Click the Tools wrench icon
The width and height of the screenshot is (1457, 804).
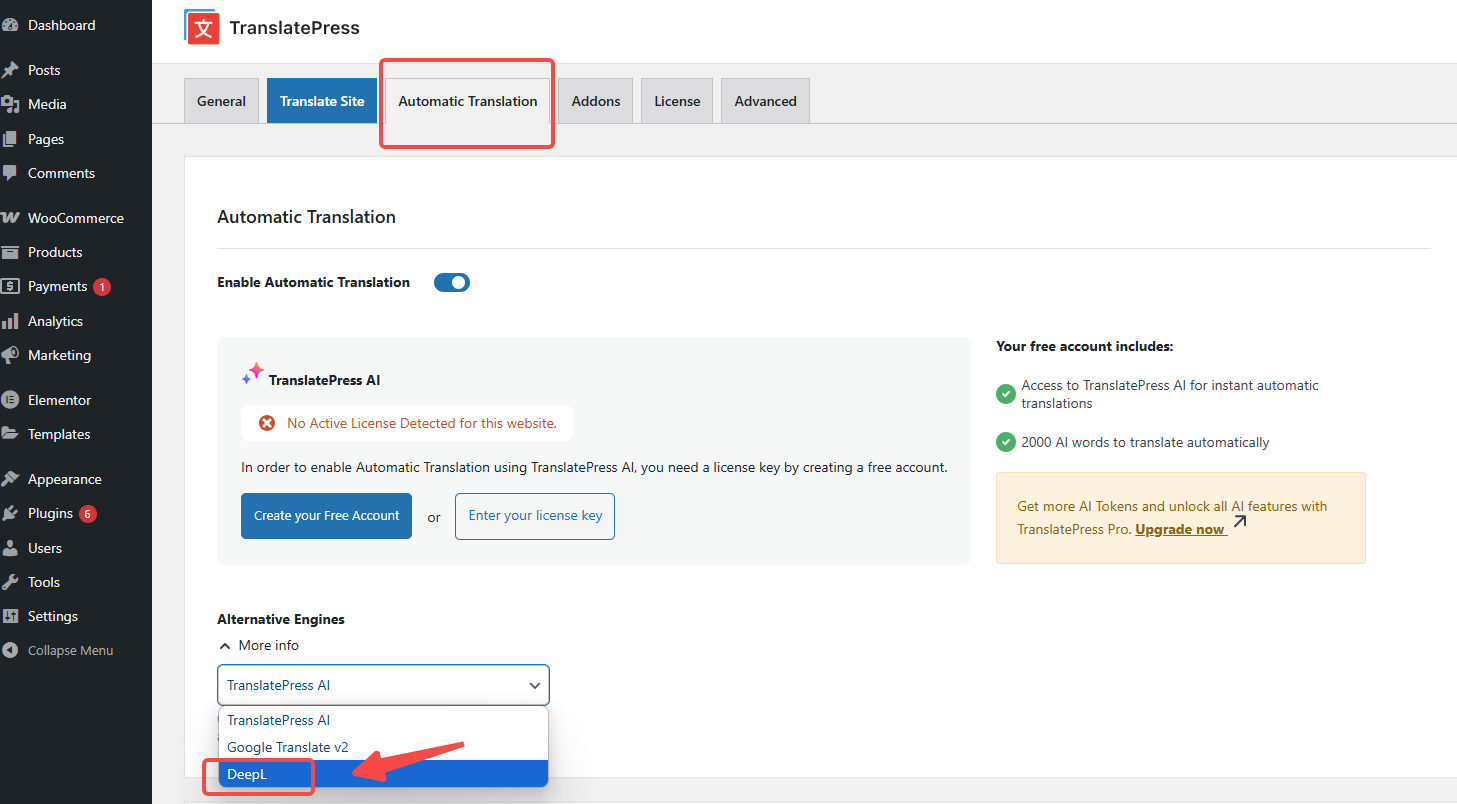click(x=10, y=582)
